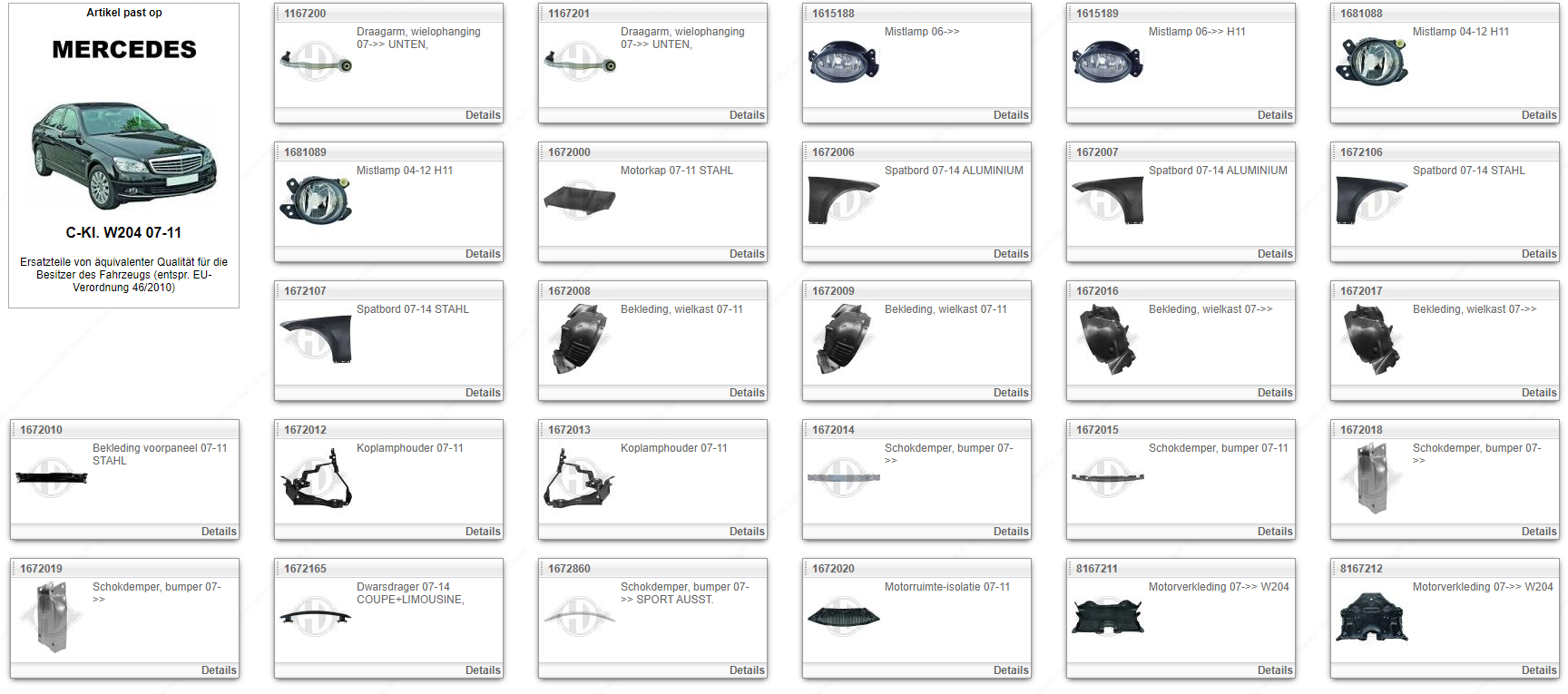Click Details under Motorverkleding 8167212
The height and width of the screenshot is (694, 1568).
(x=1539, y=670)
